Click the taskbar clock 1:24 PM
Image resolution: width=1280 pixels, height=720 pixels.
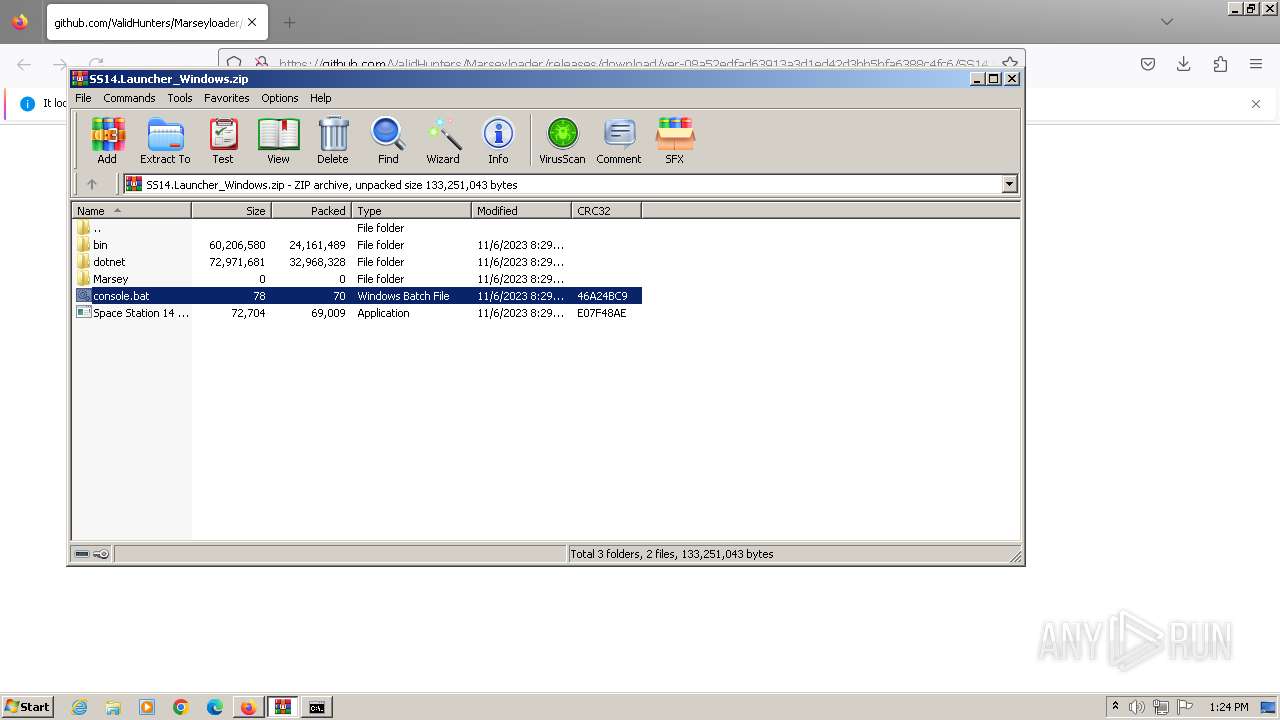point(1229,707)
